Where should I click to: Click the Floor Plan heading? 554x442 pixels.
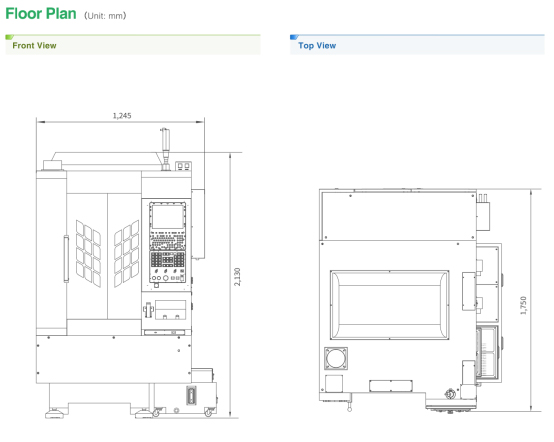(x=41, y=14)
